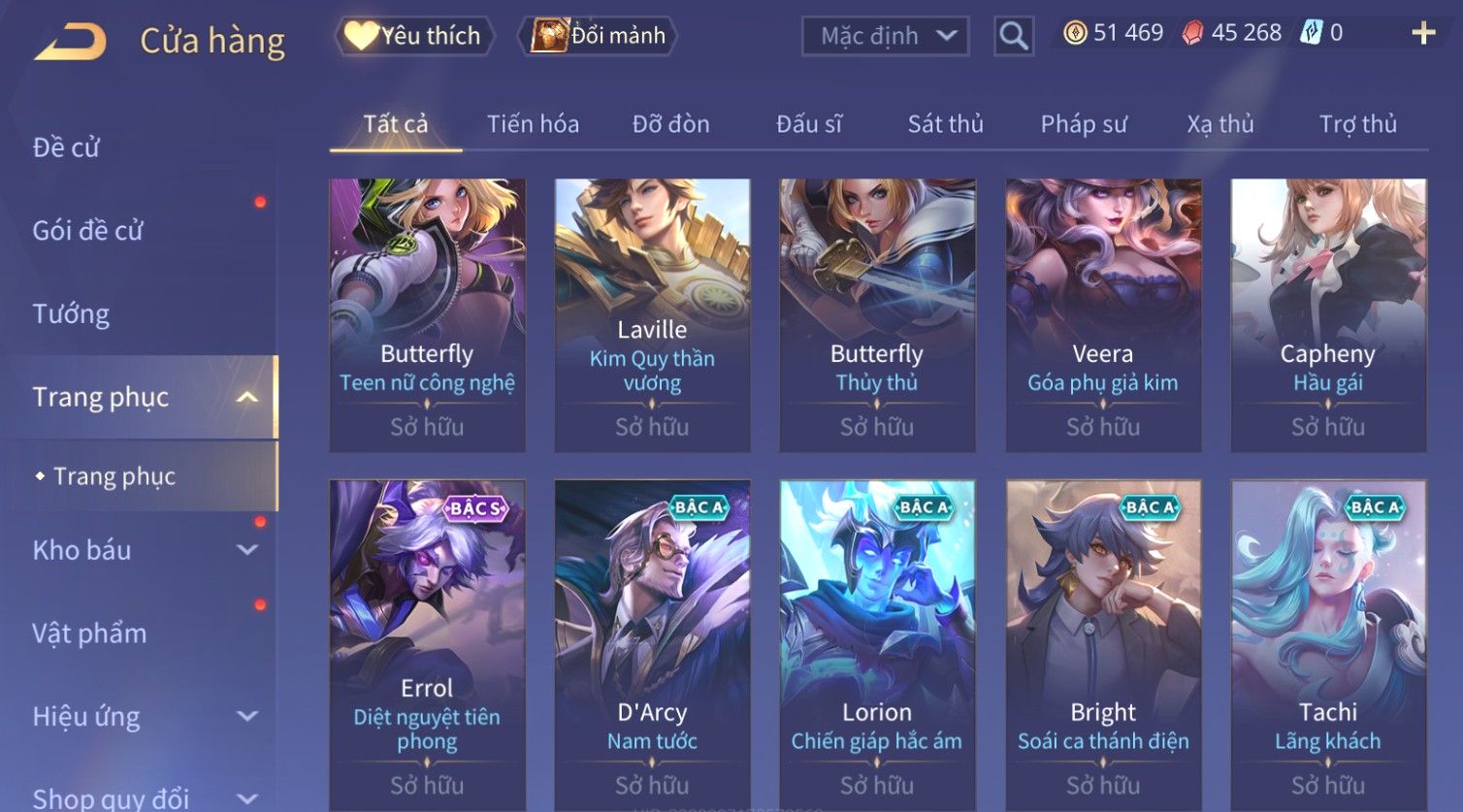Select the Pháp sư tab
The height and width of the screenshot is (812, 1463).
coord(1084,124)
